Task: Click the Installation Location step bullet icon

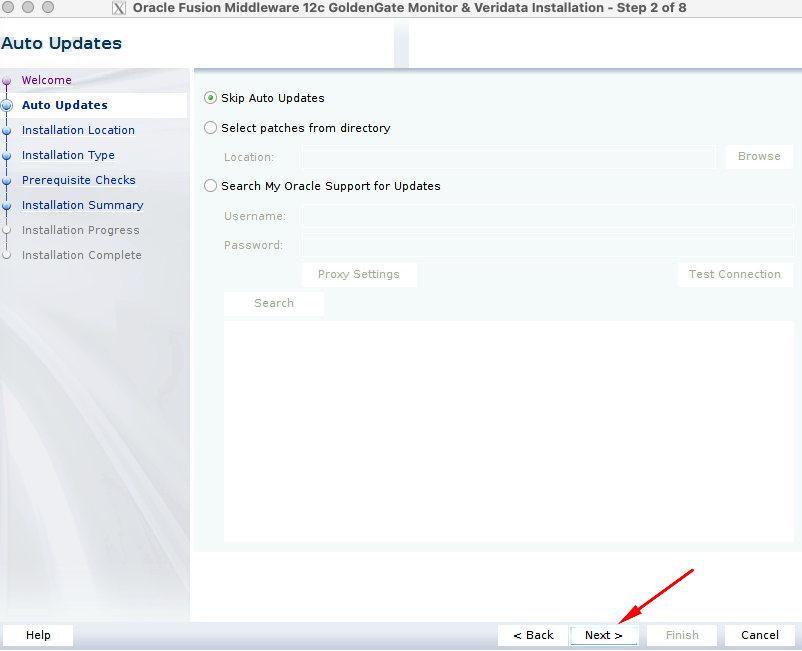Action: [x=7, y=130]
